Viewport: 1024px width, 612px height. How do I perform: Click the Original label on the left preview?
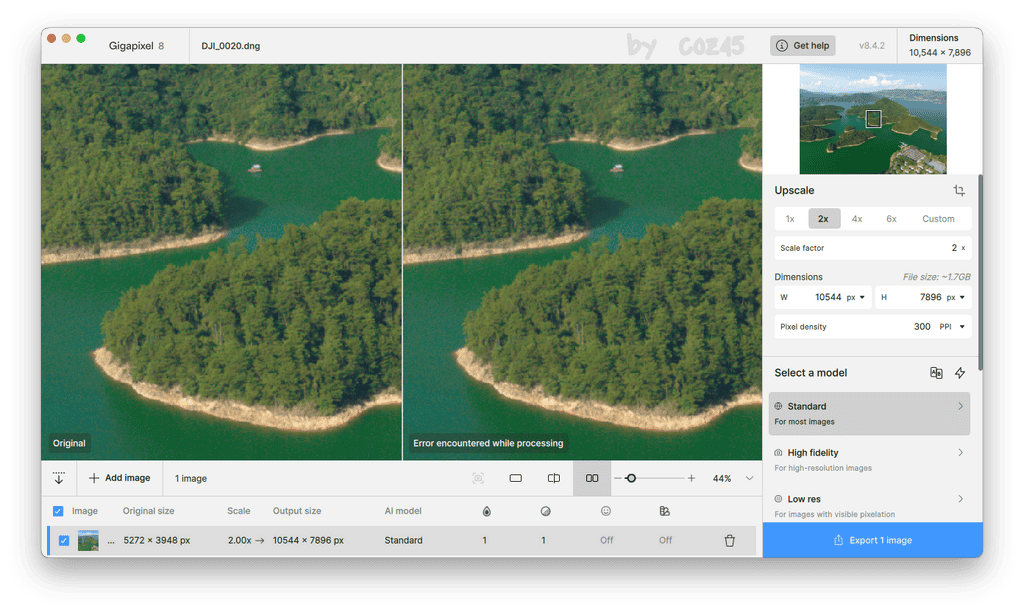(x=69, y=443)
